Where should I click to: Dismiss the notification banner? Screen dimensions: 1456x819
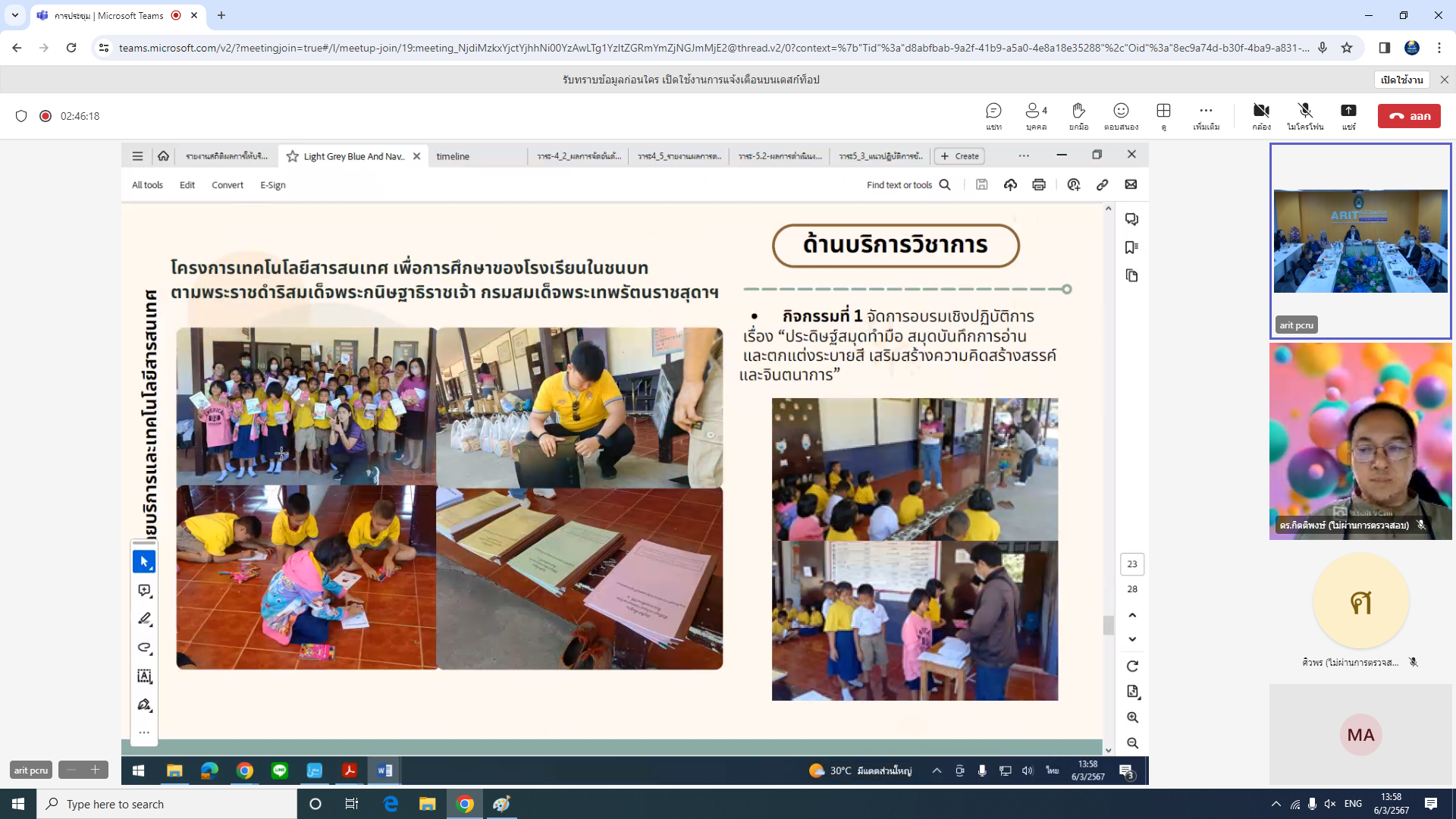point(1444,80)
